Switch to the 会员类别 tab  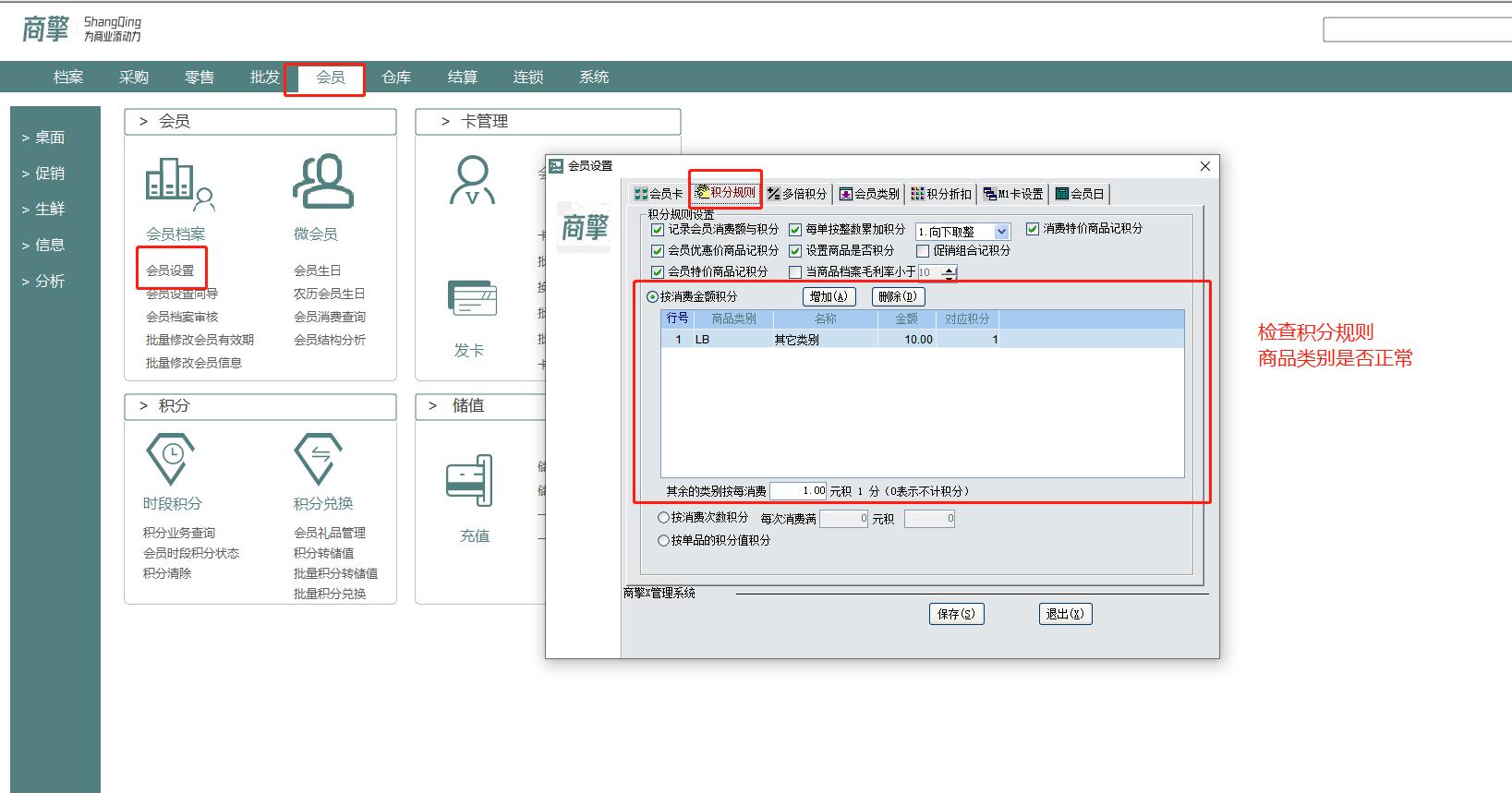click(869, 194)
